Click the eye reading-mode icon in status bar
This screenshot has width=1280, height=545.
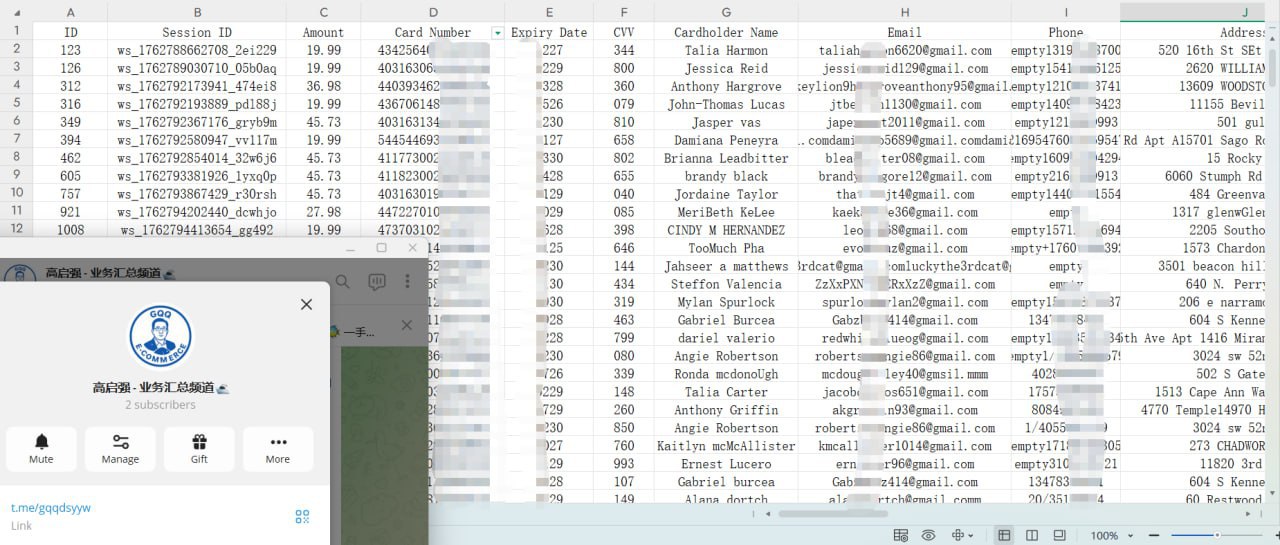click(x=929, y=536)
